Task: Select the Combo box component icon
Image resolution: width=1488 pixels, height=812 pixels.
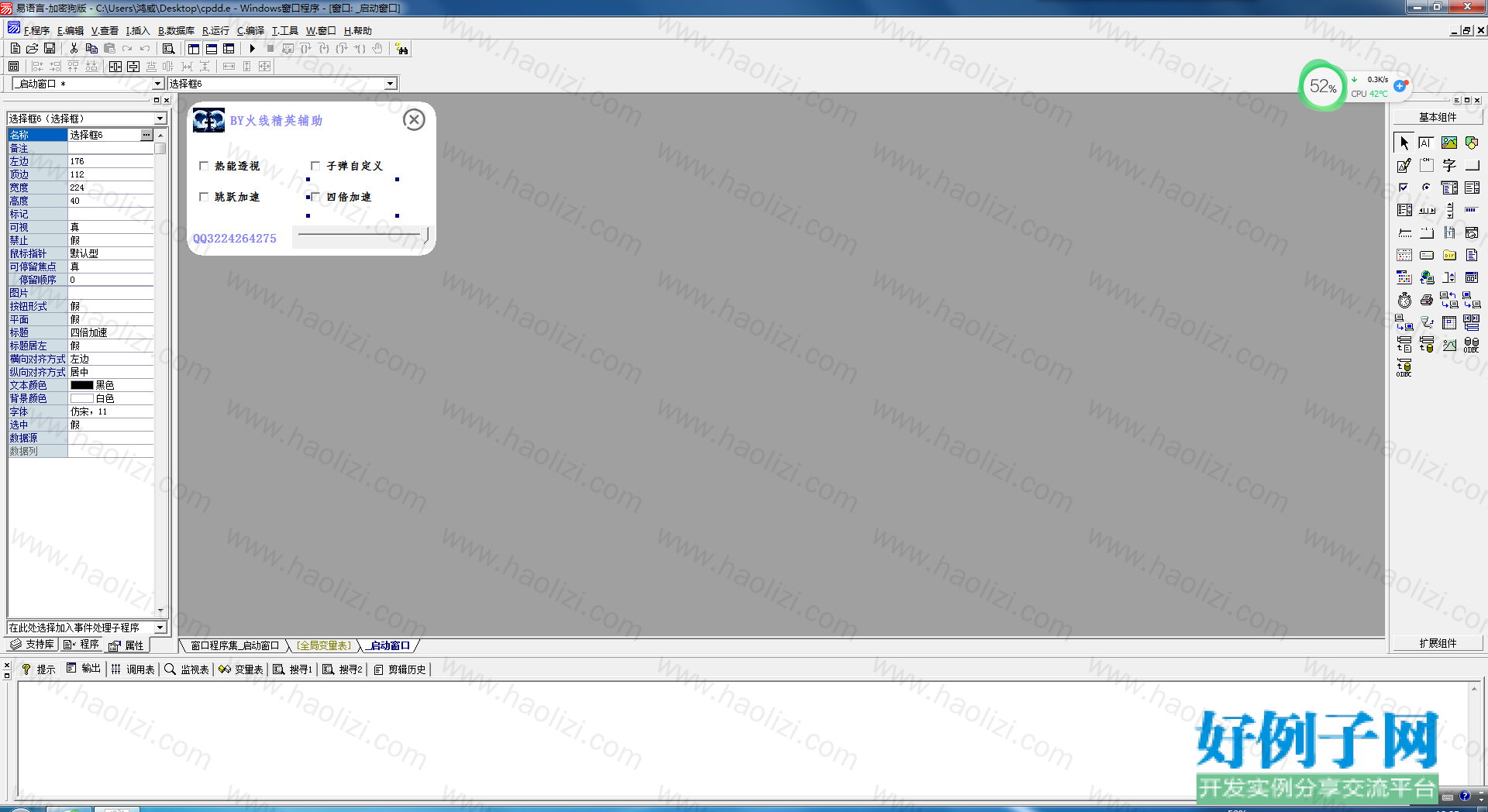Action: click(x=1449, y=188)
